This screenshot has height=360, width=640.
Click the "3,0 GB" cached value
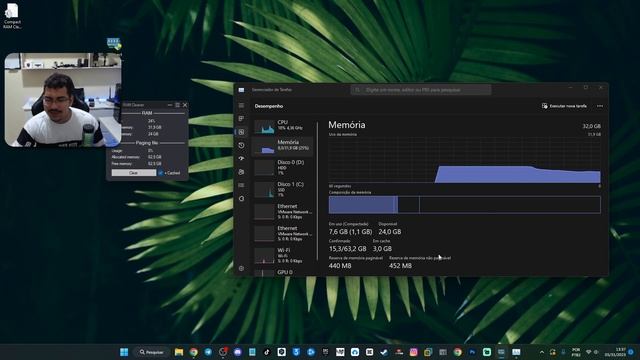click(x=382, y=249)
